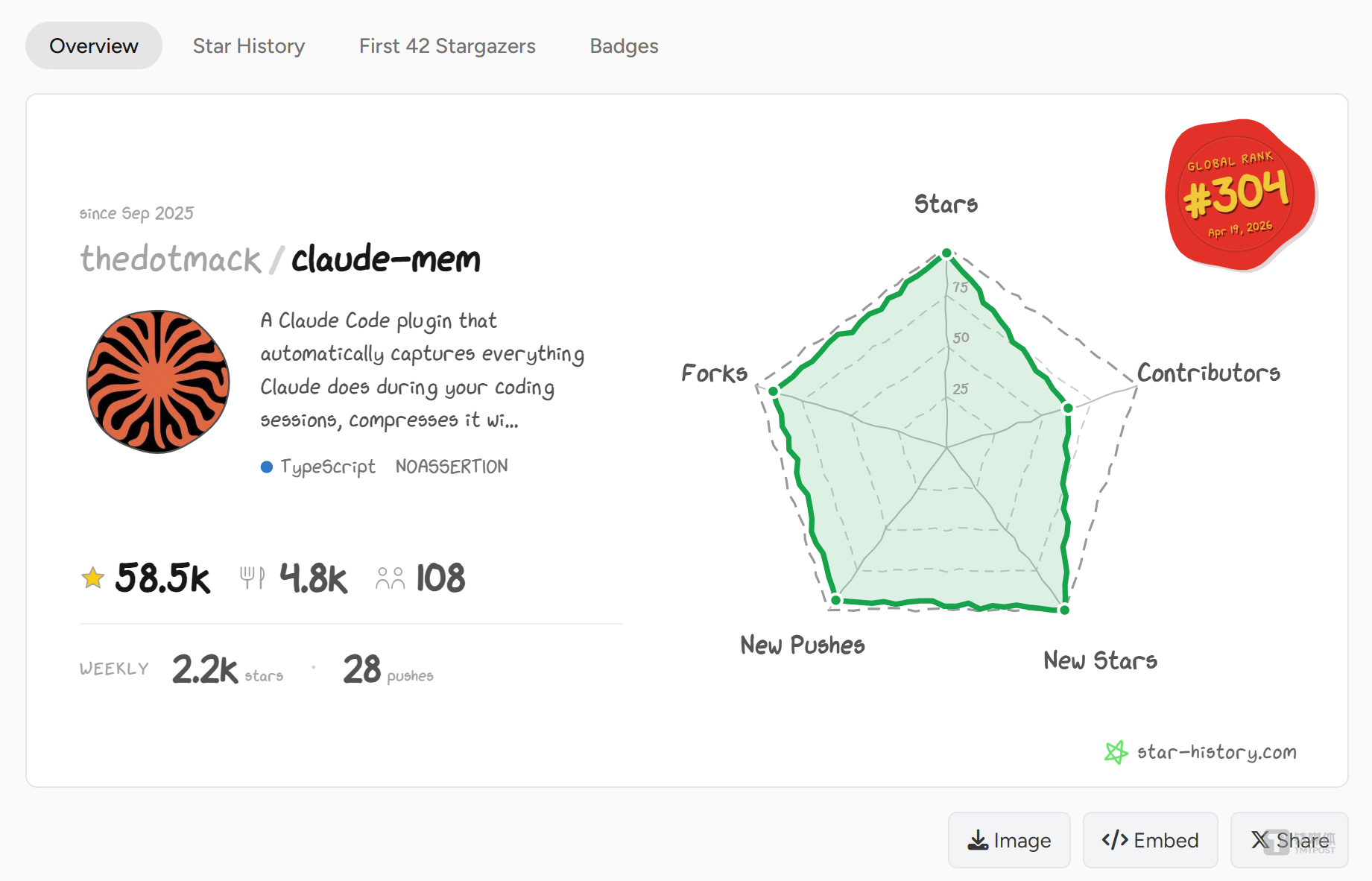Screen dimensions: 1372x881
Task: Select the Badges tab
Action: (x=624, y=46)
